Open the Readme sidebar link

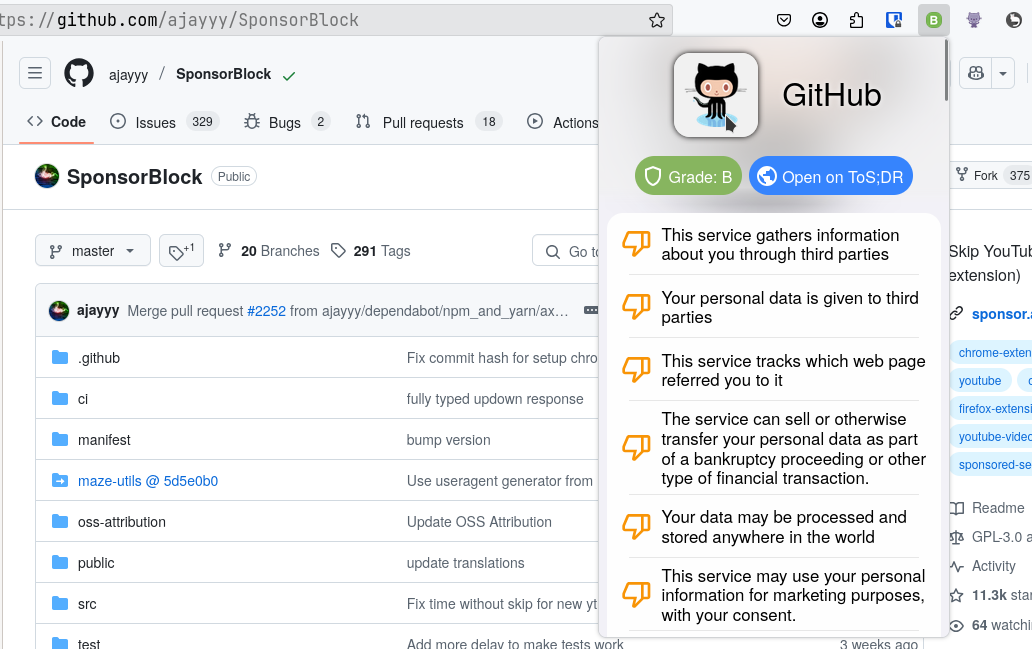click(988, 508)
